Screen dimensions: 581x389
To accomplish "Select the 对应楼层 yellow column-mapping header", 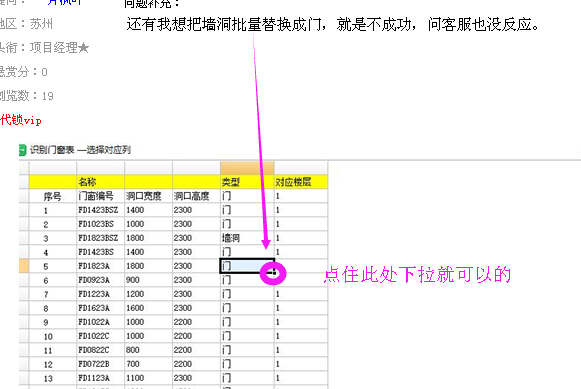I will [301, 182].
